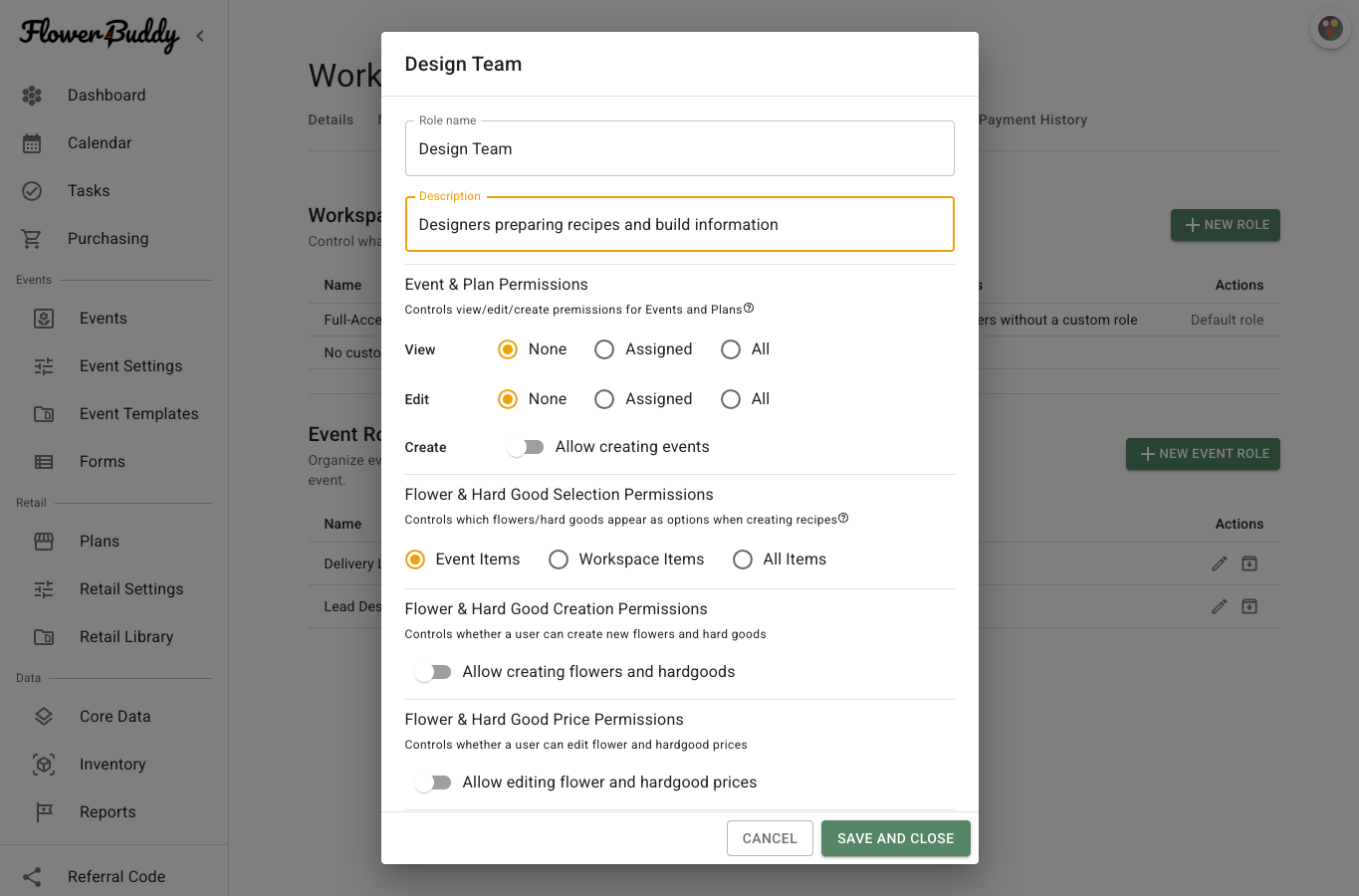Click the Purchasing shopping cart icon
The image size is (1359, 896).
[32, 239]
